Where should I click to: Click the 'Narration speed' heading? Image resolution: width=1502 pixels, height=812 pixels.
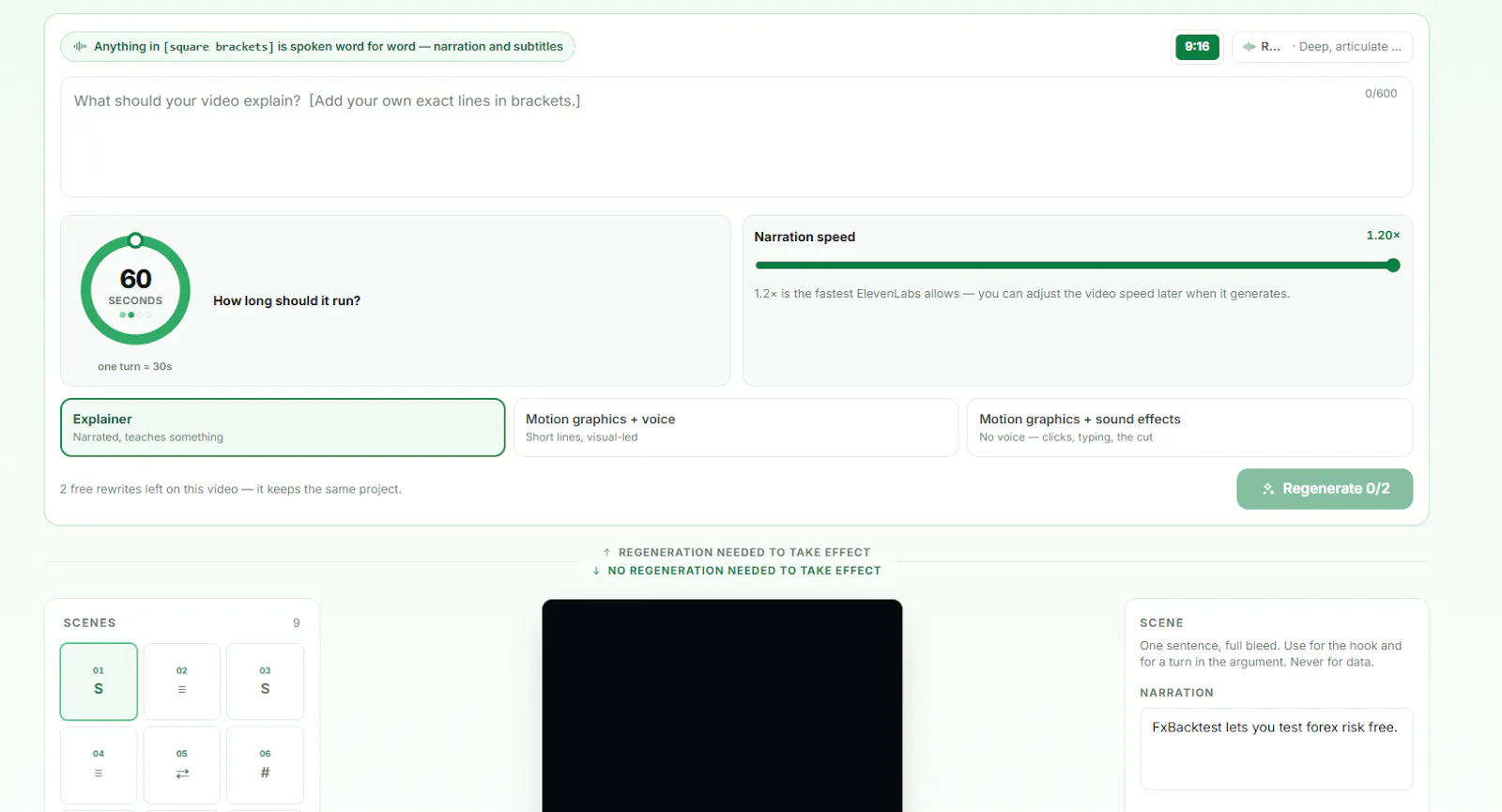(x=805, y=237)
